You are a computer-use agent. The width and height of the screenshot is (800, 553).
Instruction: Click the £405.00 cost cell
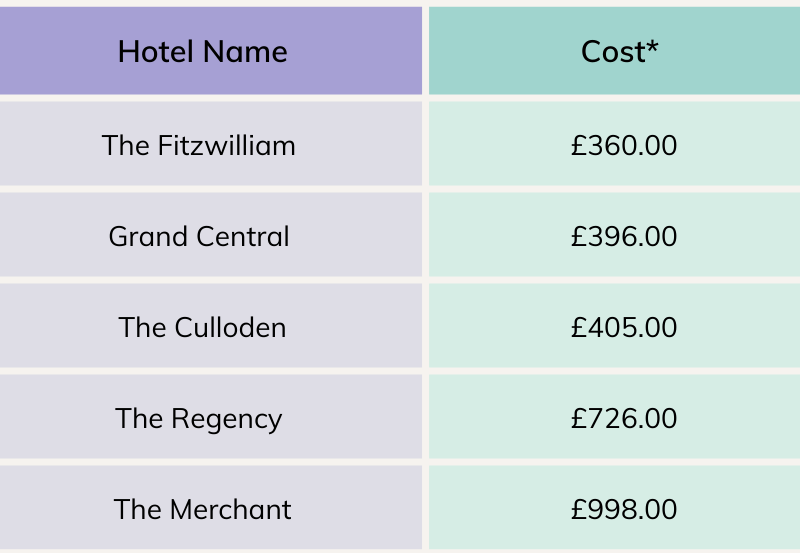624,327
